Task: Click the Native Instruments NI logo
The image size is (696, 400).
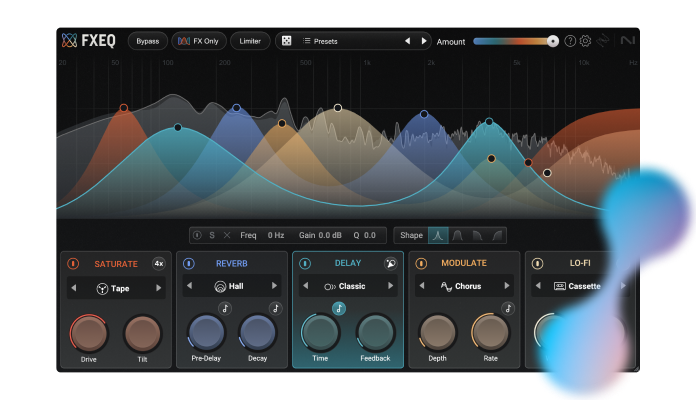Action: pyautogui.click(x=628, y=40)
